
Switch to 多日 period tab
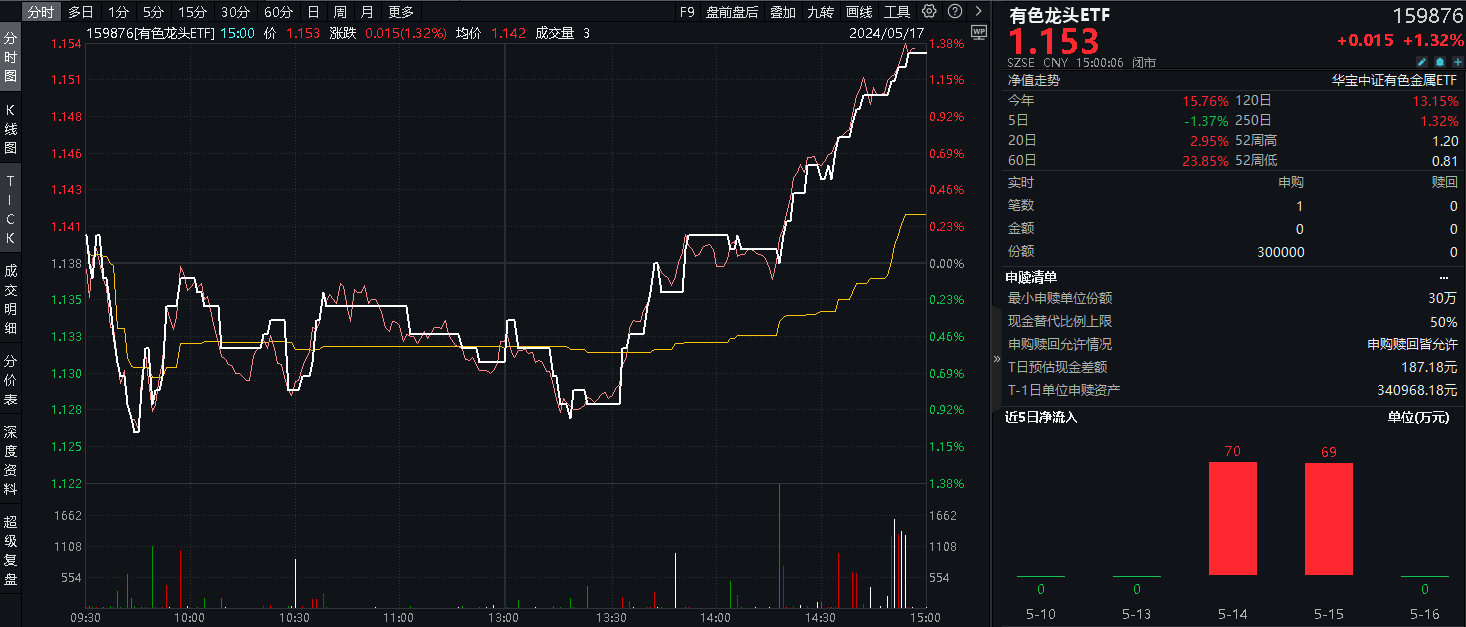80,12
